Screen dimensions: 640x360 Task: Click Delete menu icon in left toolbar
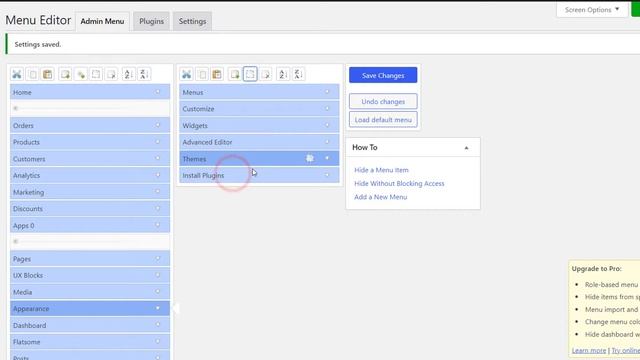(x=111, y=74)
